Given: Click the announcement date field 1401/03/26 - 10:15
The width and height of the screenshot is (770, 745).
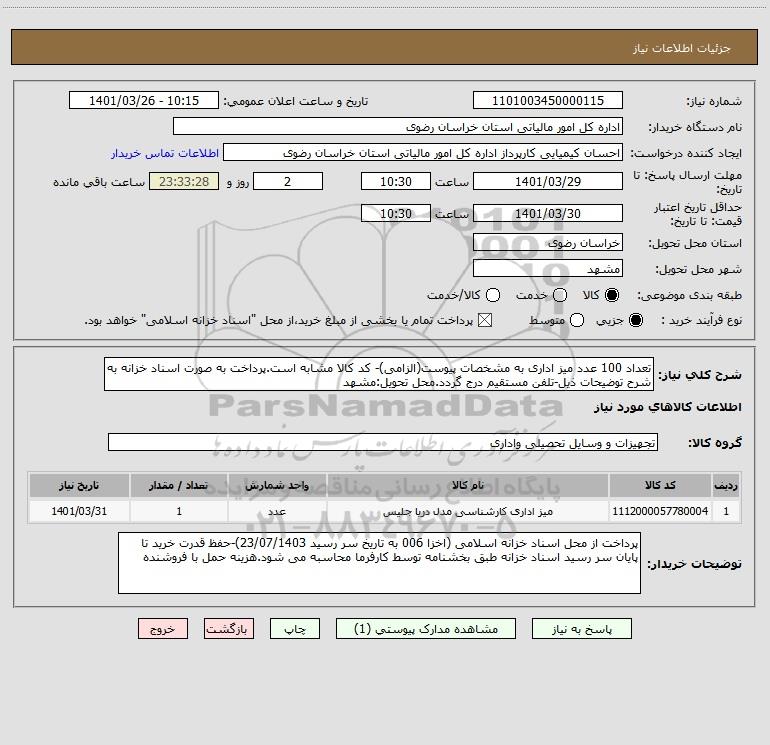Looking at the screenshot, I should tap(144, 101).
